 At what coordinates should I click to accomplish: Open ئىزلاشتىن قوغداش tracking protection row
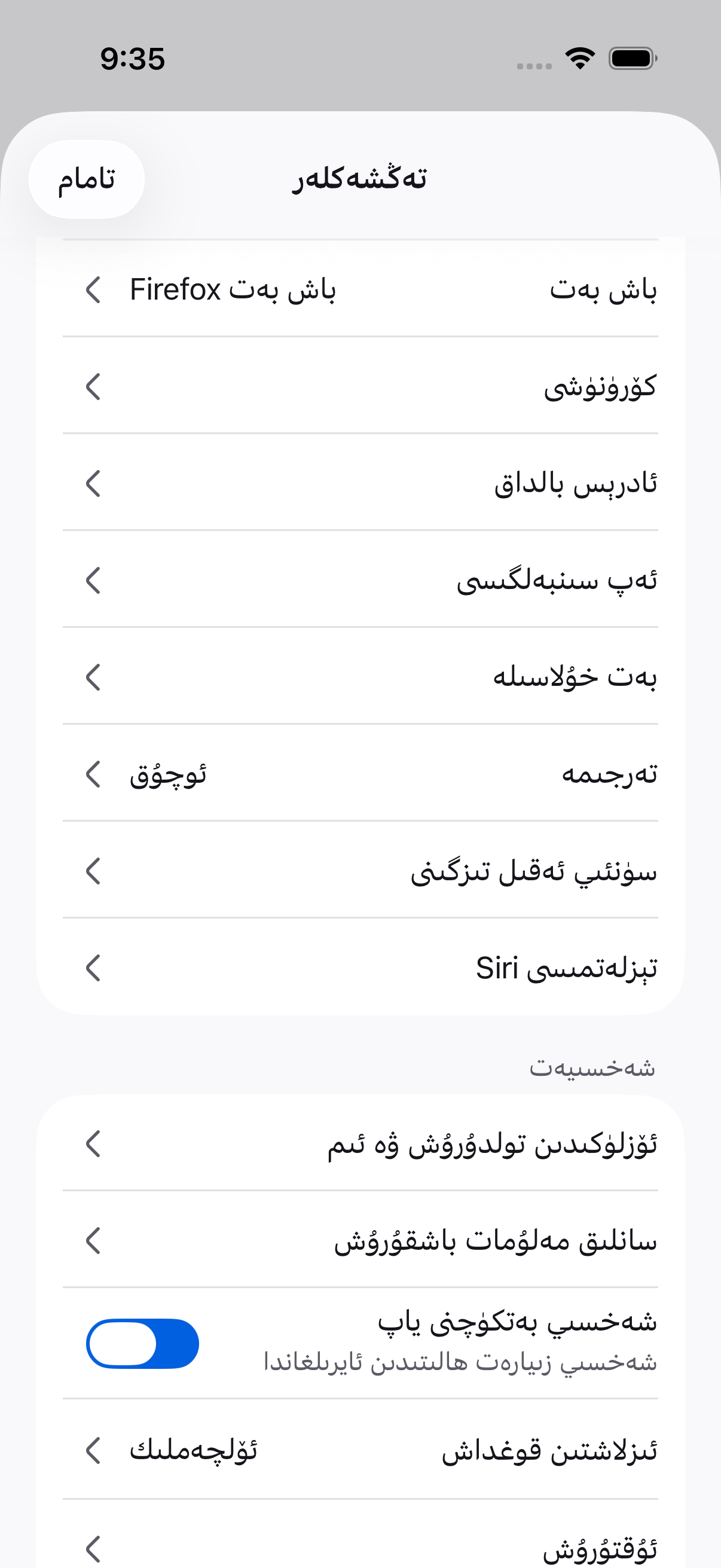(360, 1451)
